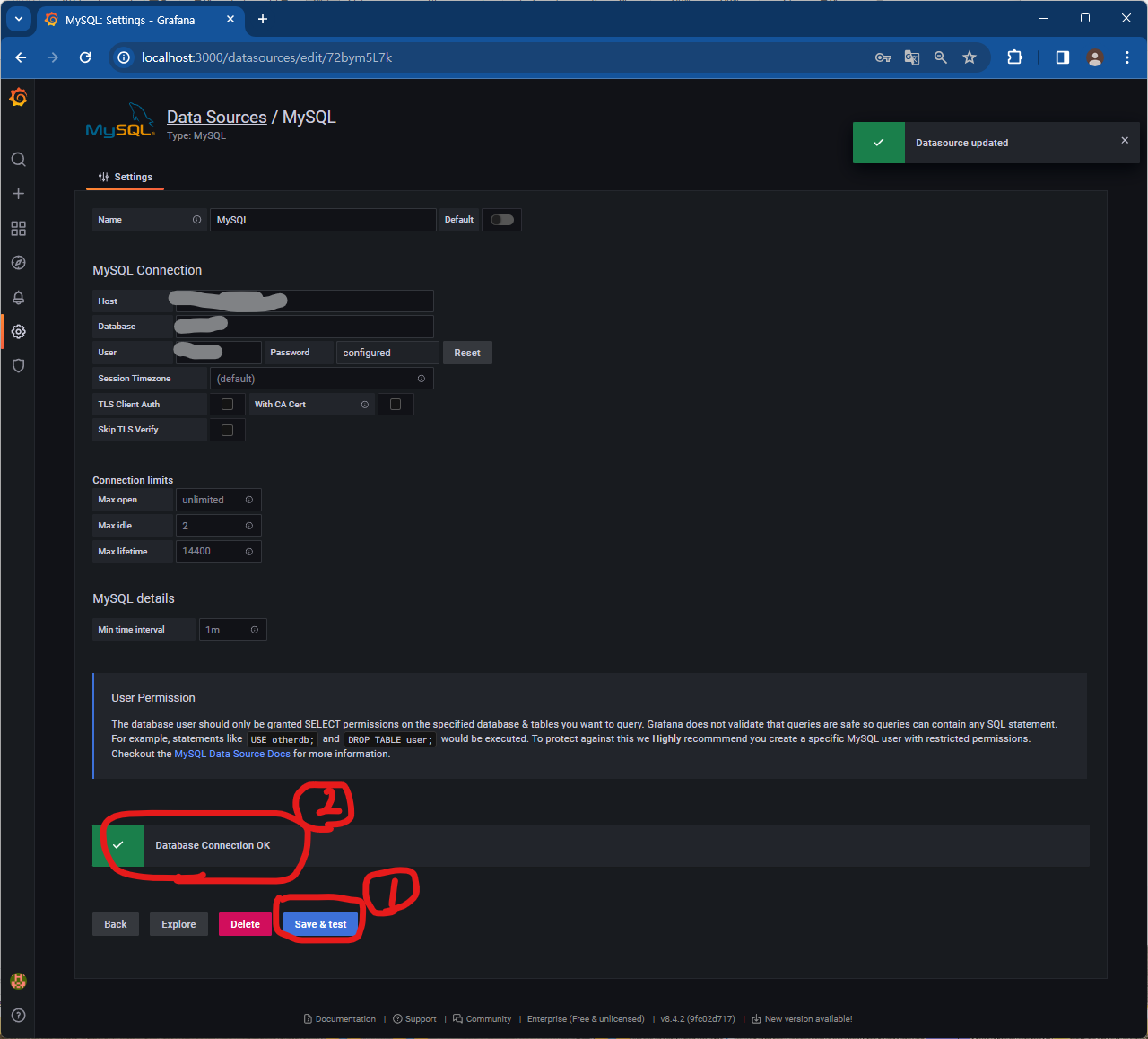Click the Name field info icon
The height and width of the screenshot is (1039, 1148).
(x=196, y=220)
